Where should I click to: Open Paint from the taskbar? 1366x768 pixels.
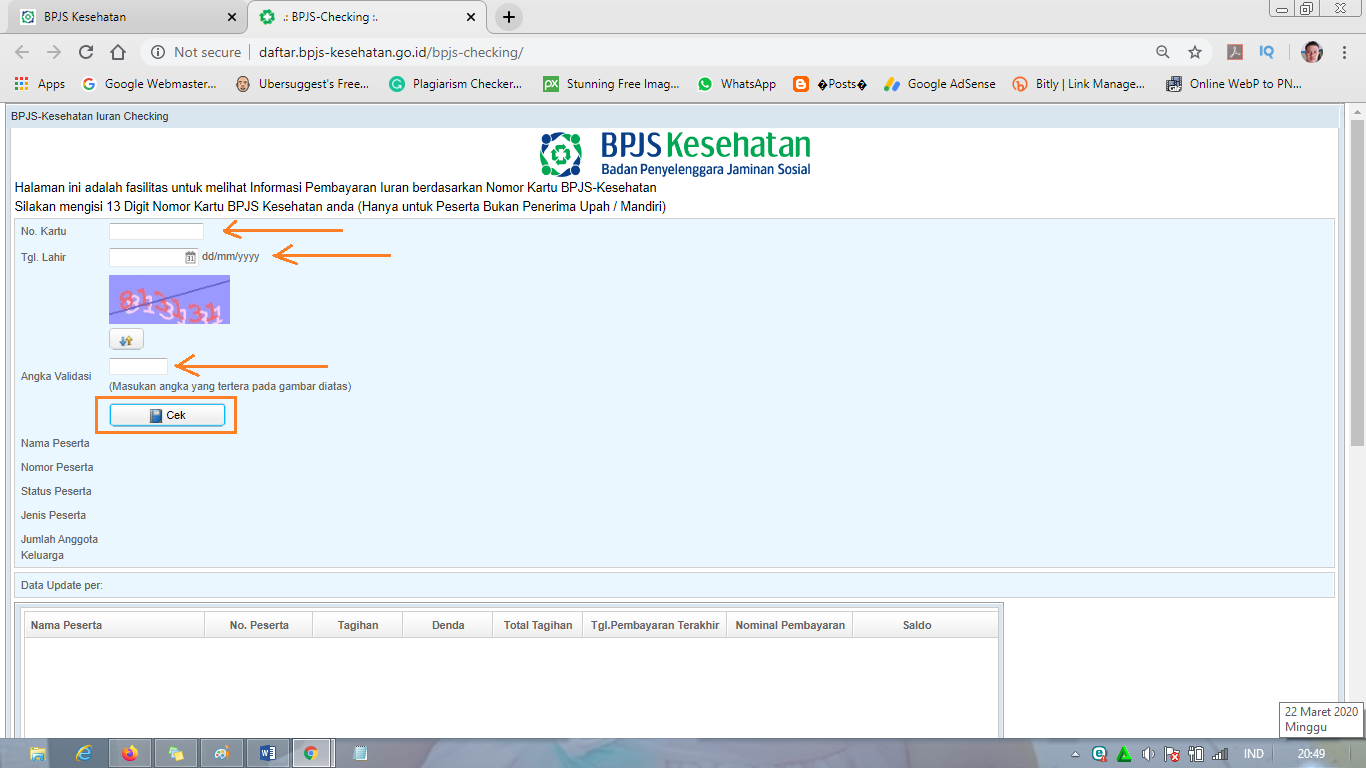222,754
